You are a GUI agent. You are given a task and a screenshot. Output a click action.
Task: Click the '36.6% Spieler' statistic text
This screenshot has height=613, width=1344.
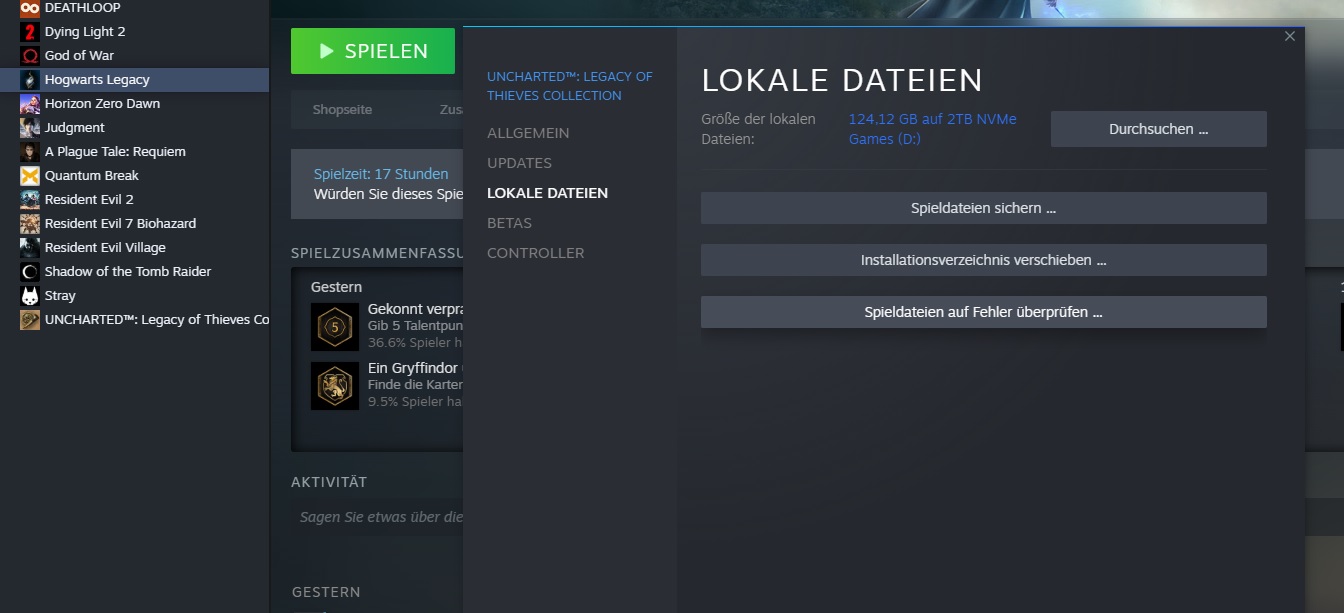[x=414, y=343]
